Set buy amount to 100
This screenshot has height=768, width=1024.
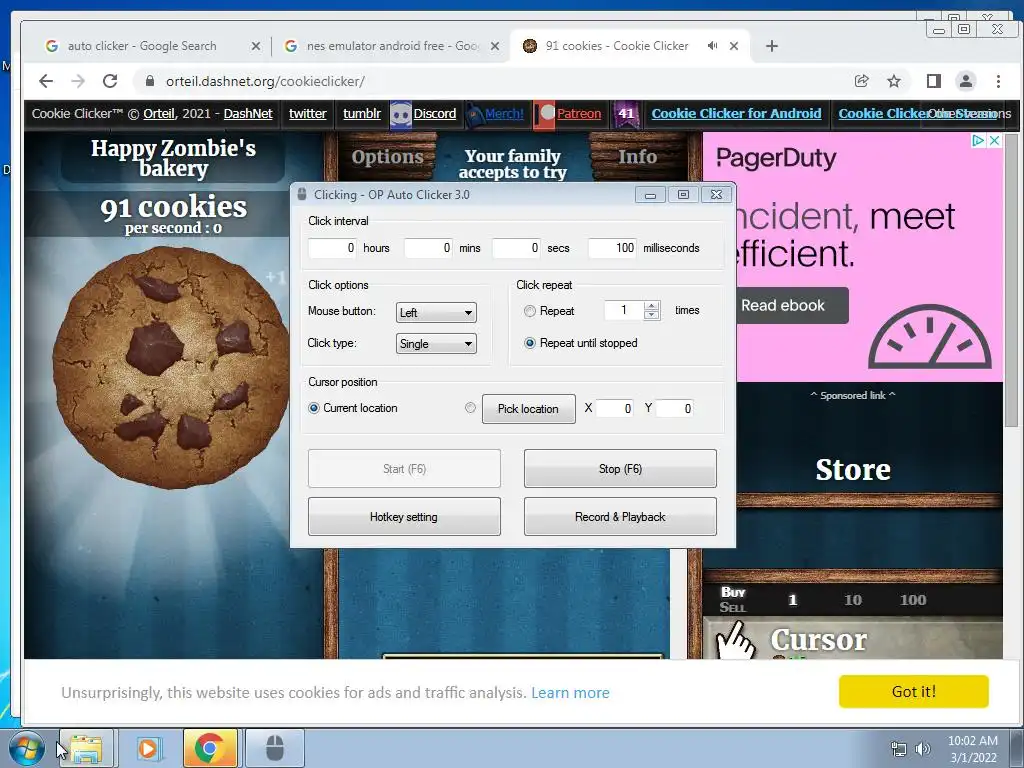point(912,600)
